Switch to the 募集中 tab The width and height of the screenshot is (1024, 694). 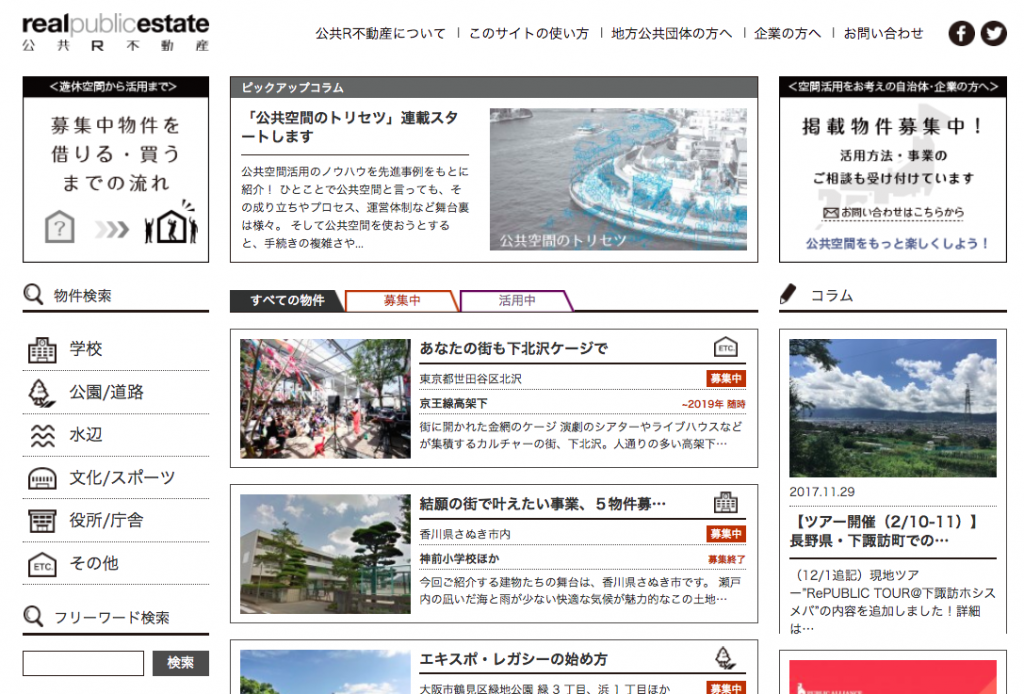click(402, 300)
